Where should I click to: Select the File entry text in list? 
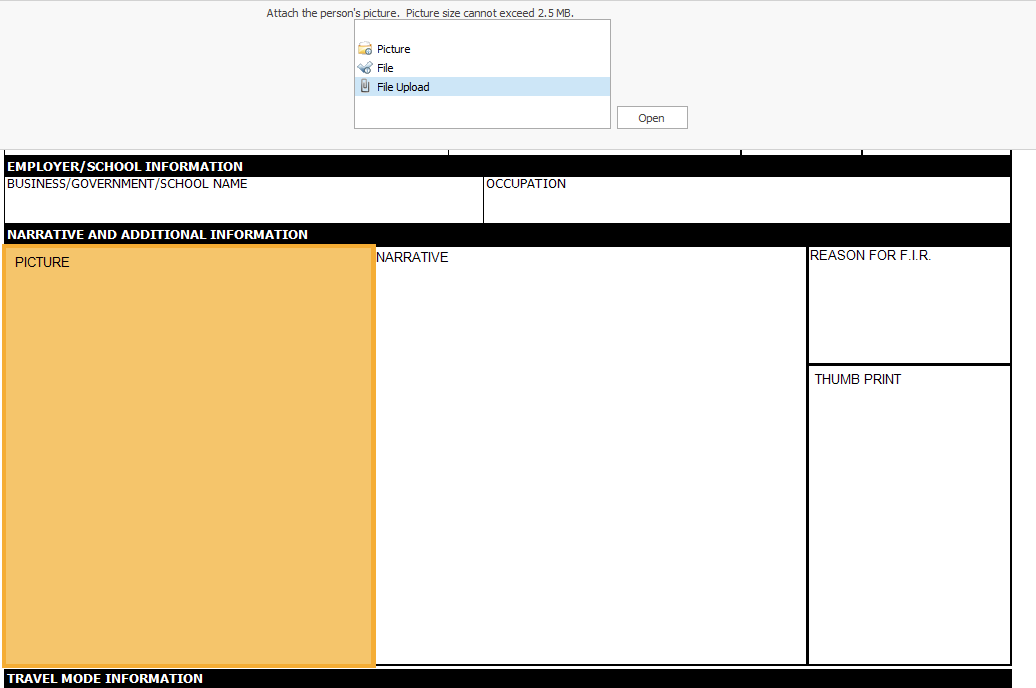tap(385, 68)
